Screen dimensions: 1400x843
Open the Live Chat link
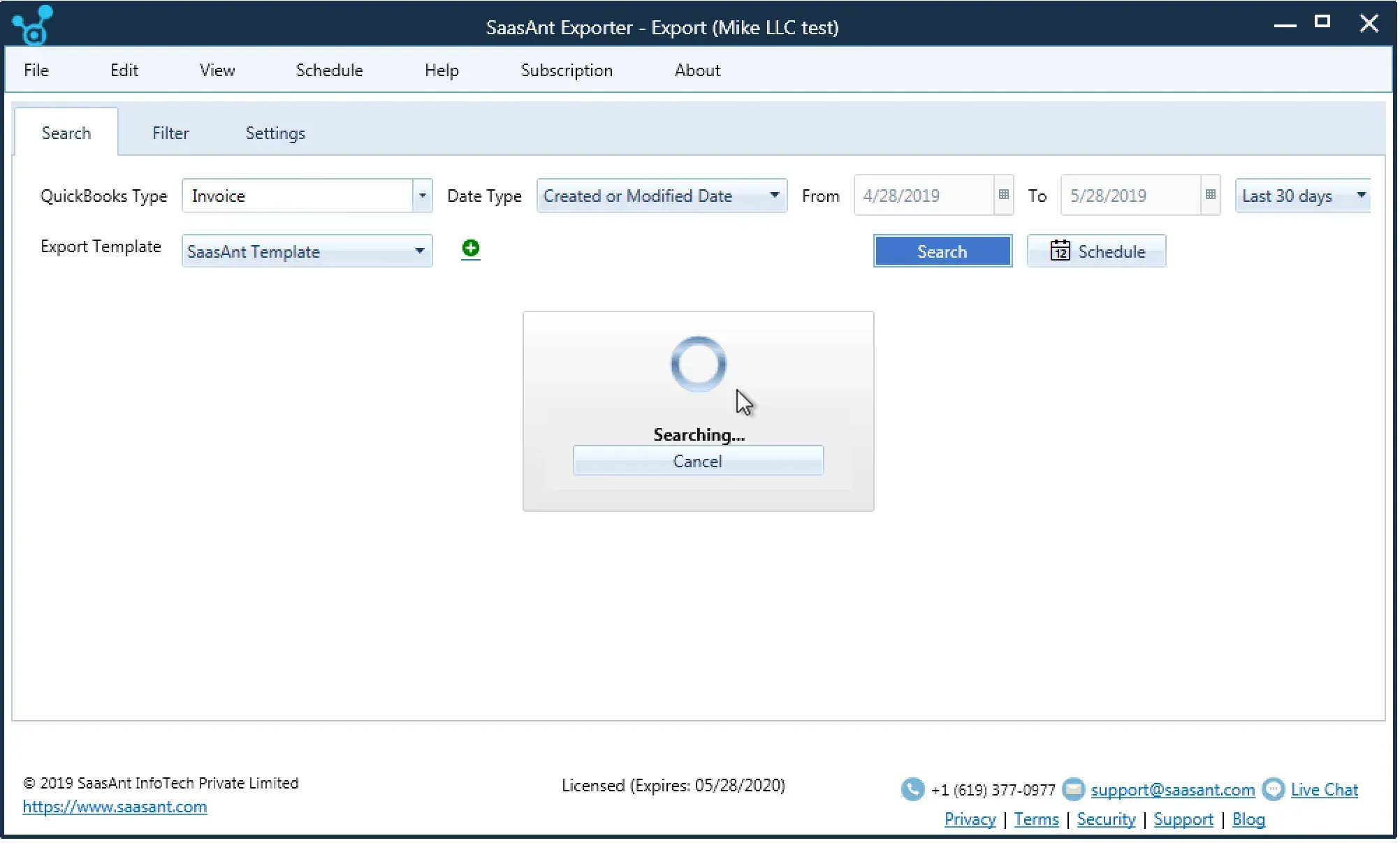(1324, 790)
